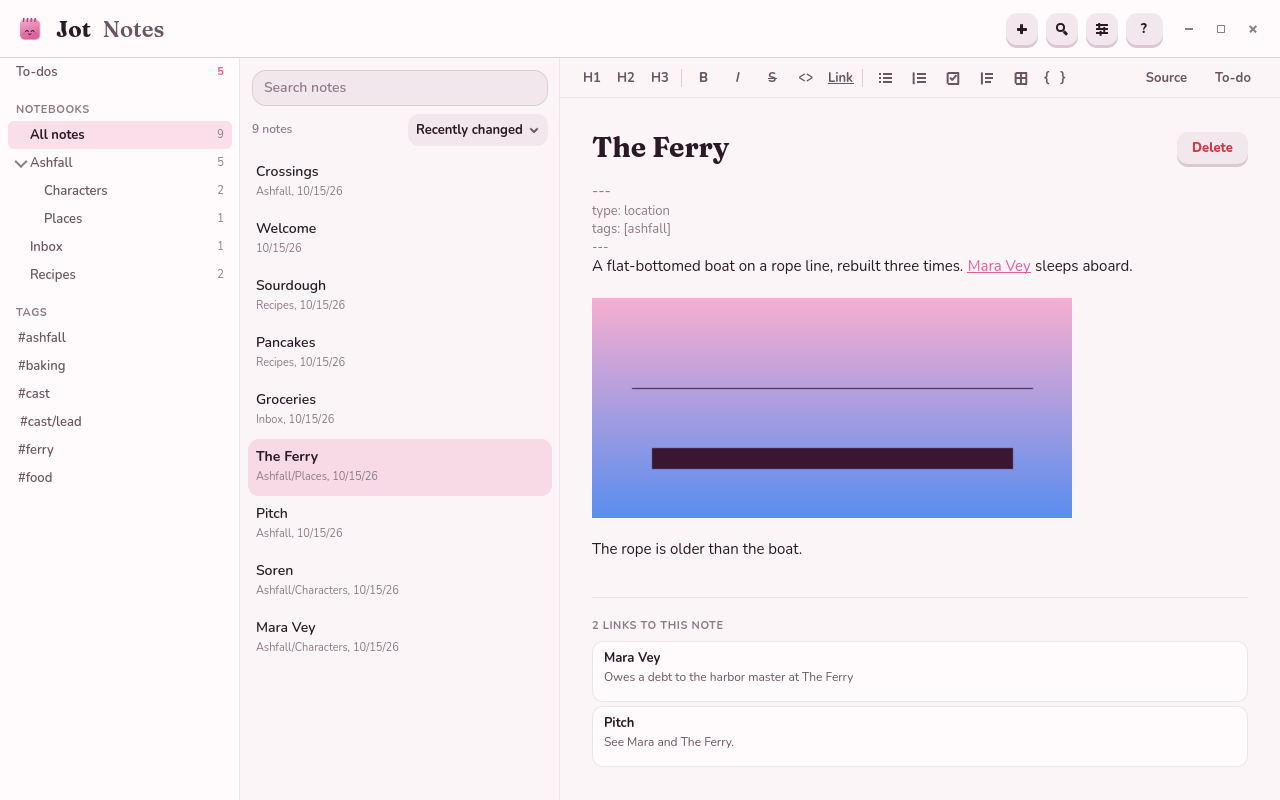
Task: Apply italic formatting
Action: (x=738, y=78)
